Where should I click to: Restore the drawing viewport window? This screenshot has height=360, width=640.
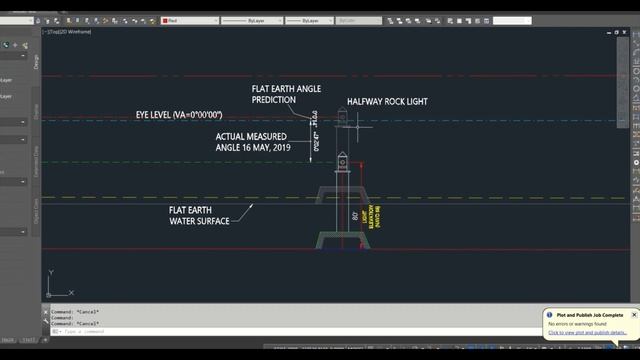pyautogui.click(x=616, y=32)
